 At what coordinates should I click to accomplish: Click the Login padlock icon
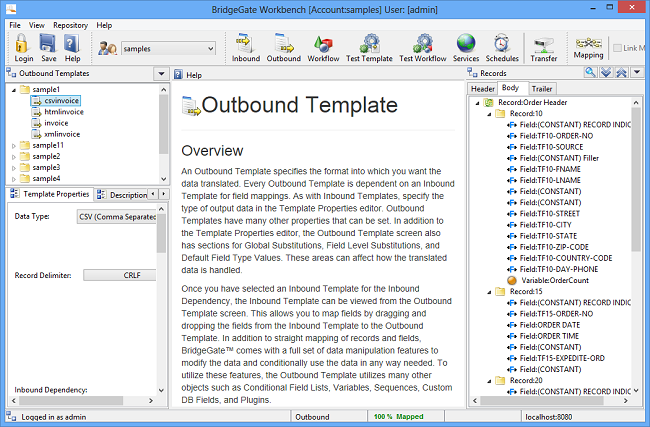(22, 45)
